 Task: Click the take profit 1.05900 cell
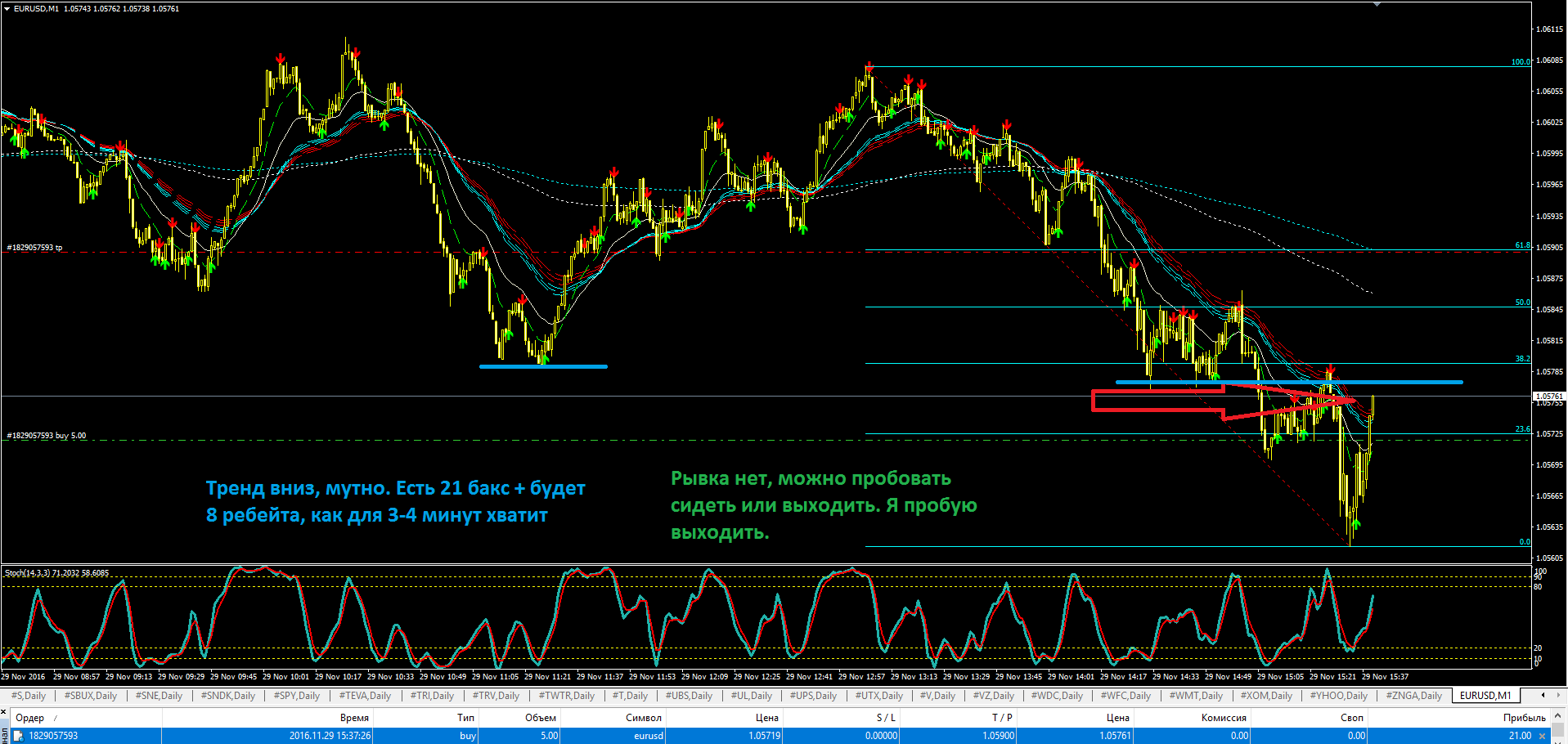pos(999,736)
